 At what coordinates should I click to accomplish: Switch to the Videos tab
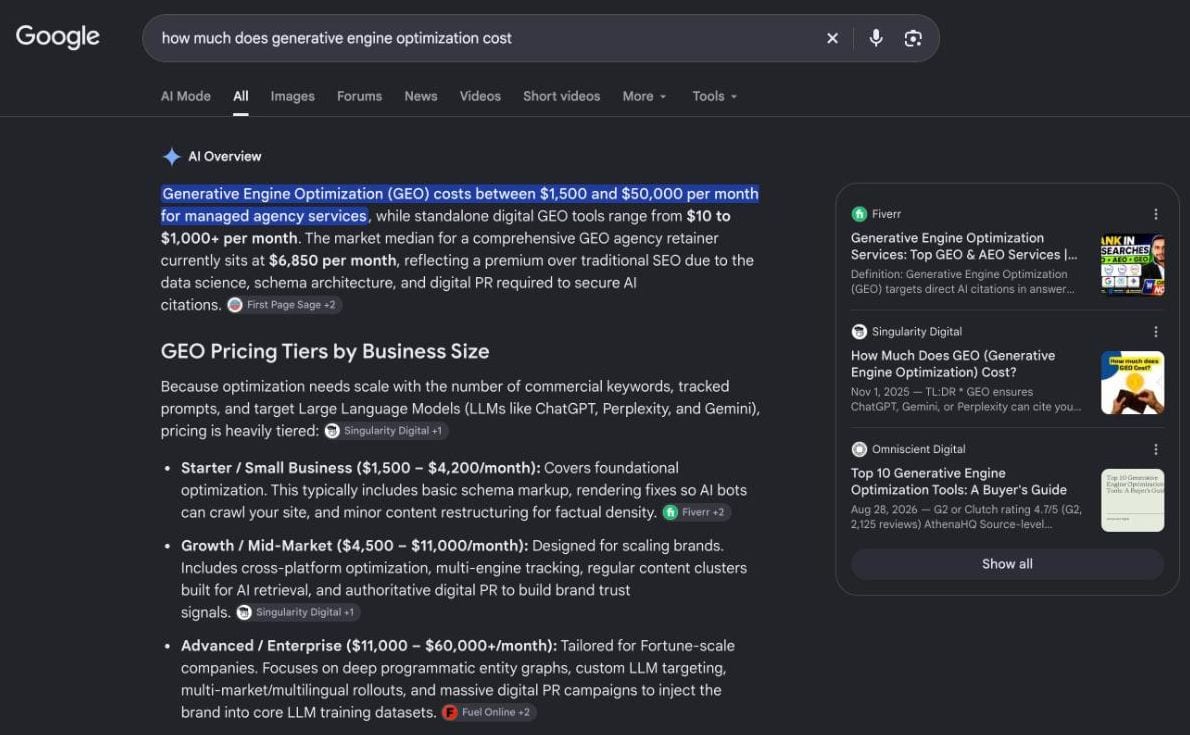(480, 96)
